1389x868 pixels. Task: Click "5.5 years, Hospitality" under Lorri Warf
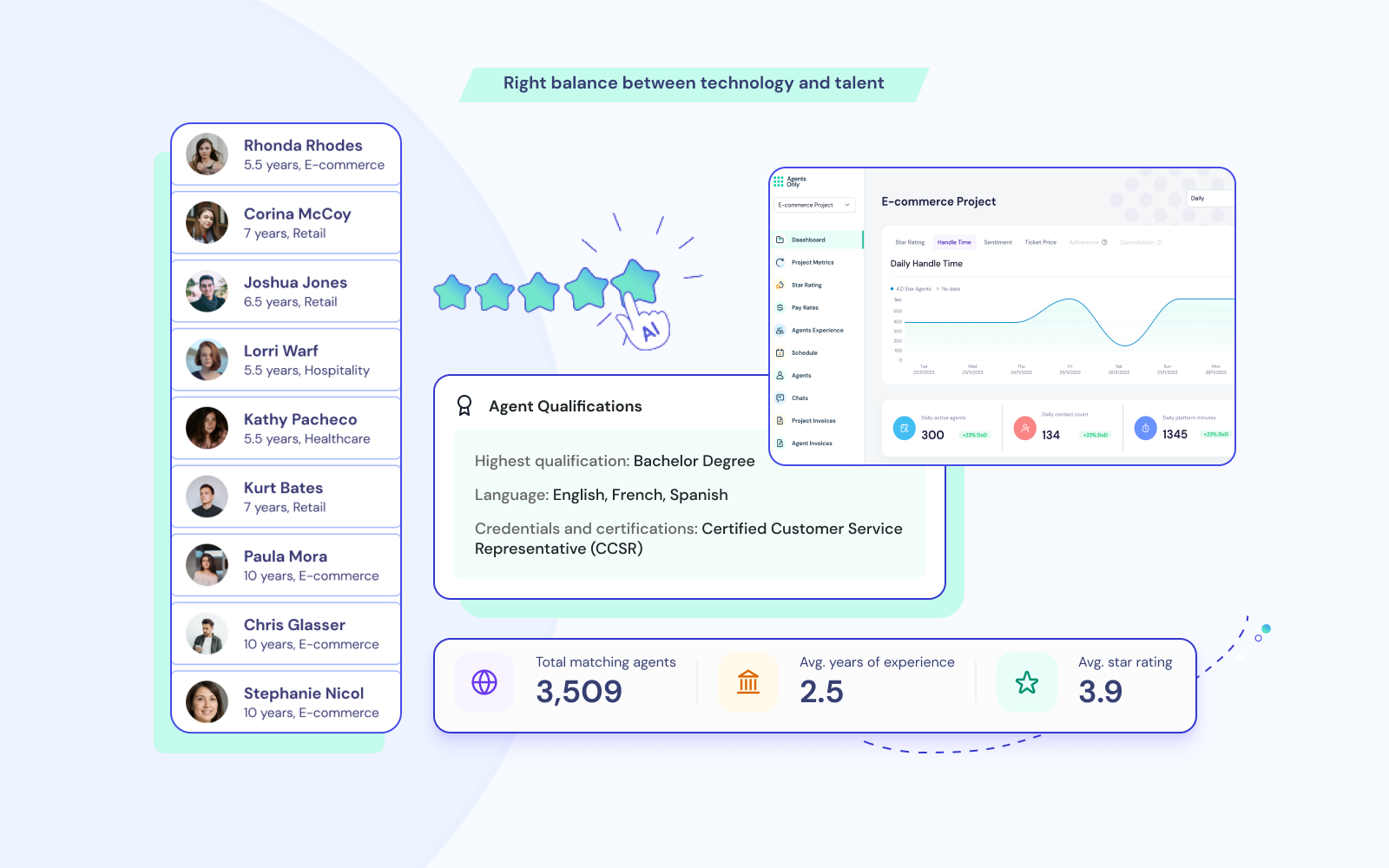[x=306, y=371]
